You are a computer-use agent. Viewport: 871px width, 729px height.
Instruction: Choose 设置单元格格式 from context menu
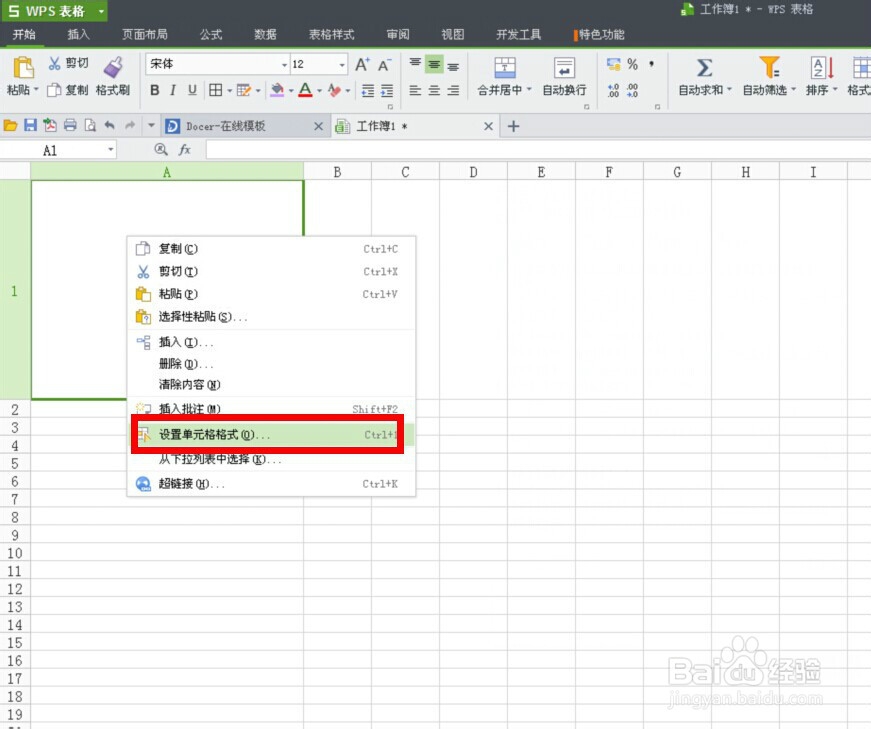click(x=272, y=435)
